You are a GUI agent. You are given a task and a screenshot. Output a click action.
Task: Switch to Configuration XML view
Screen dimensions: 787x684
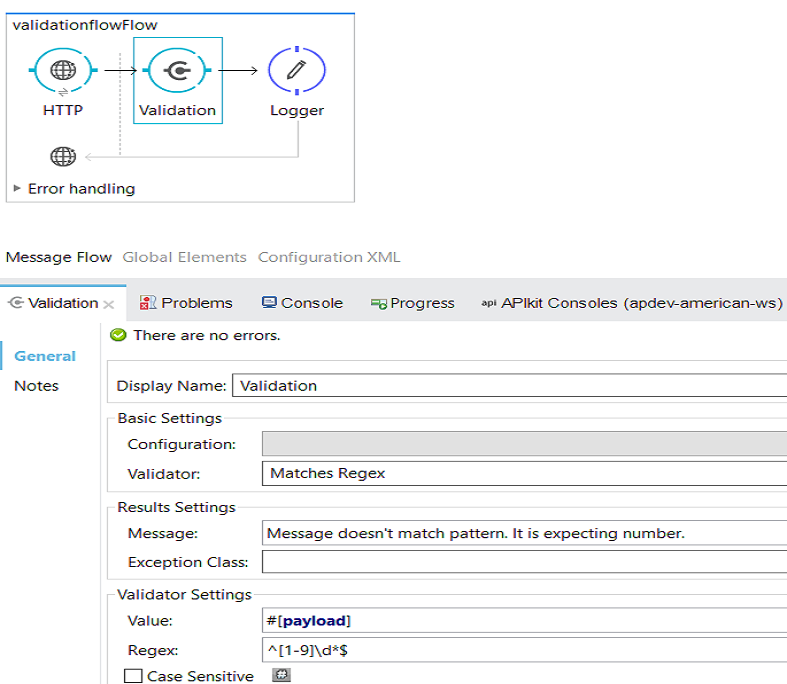point(329,257)
